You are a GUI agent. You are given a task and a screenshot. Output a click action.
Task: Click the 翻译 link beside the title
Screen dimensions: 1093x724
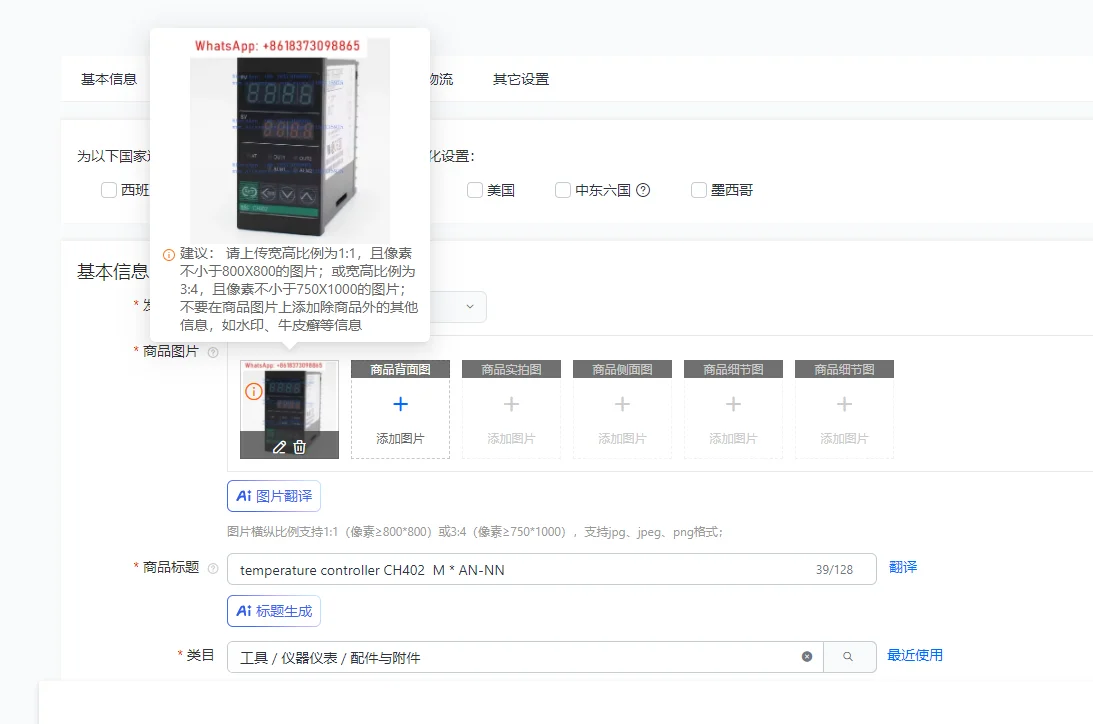coord(903,567)
